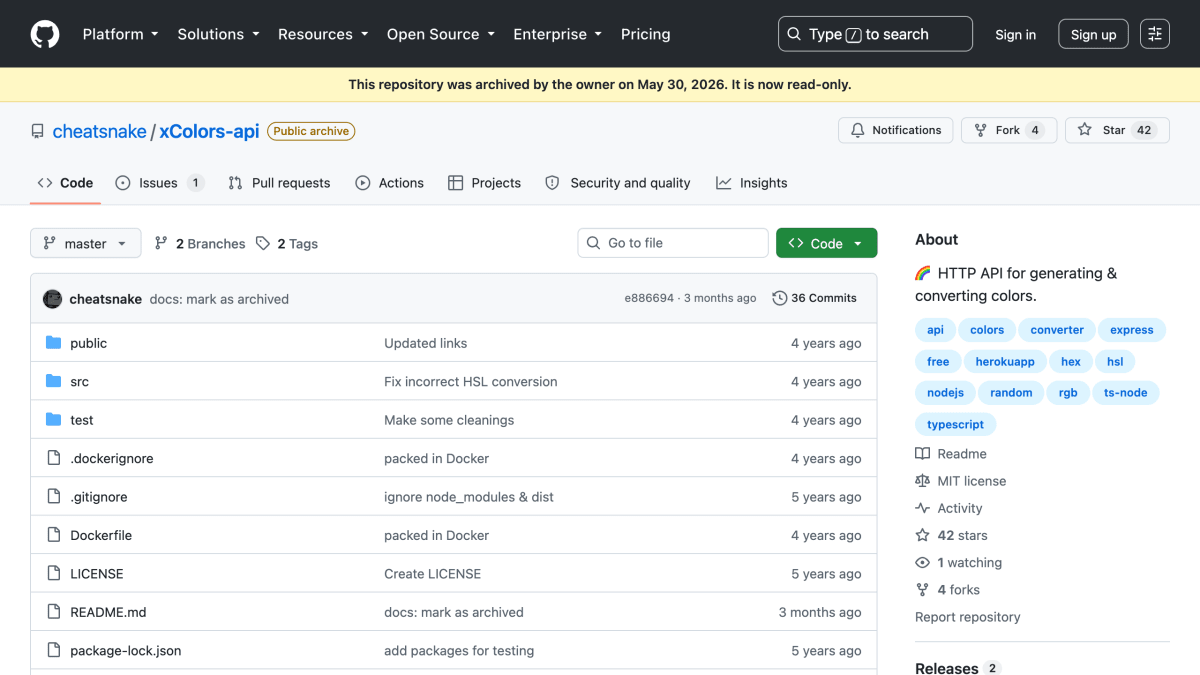This screenshot has height=675, width=1200.
Task: Open the Pull requests tab
Action: 279,183
